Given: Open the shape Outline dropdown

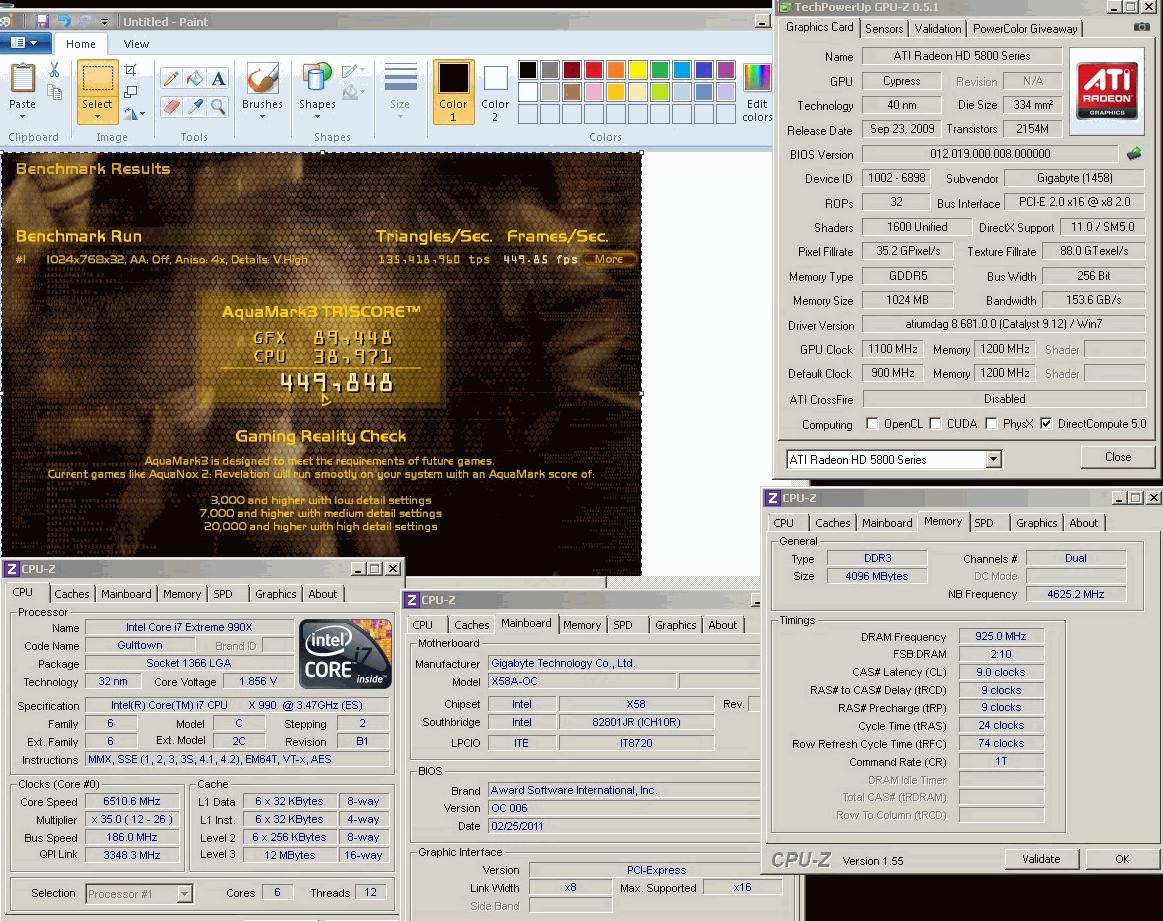Looking at the screenshot, I should pos(354,71).
